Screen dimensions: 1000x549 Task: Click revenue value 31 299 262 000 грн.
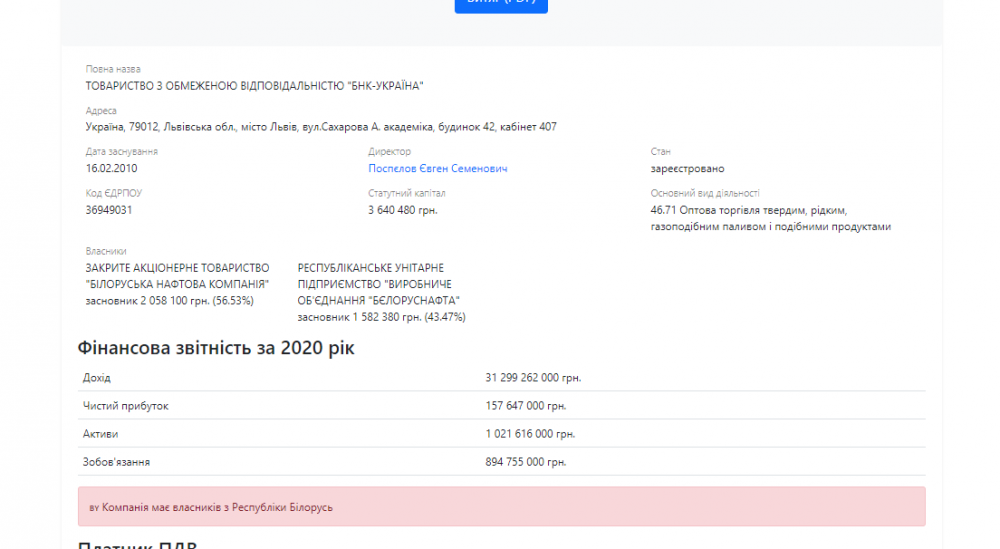coord(533,378)
